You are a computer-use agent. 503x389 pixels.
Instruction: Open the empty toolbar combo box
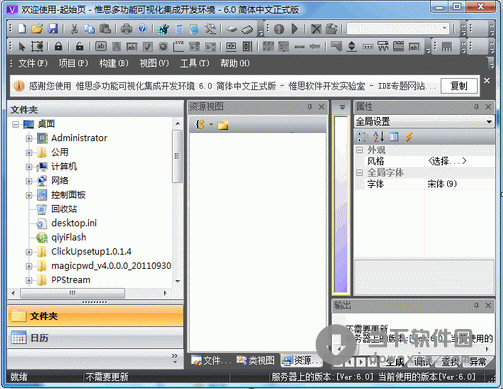point(398,29)
